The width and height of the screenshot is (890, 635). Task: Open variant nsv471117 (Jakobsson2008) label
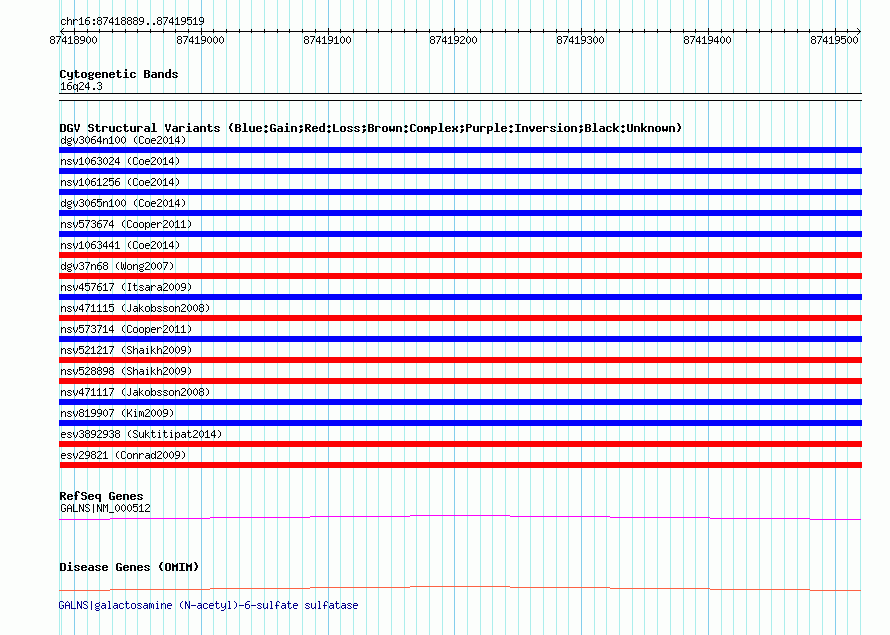135,392
